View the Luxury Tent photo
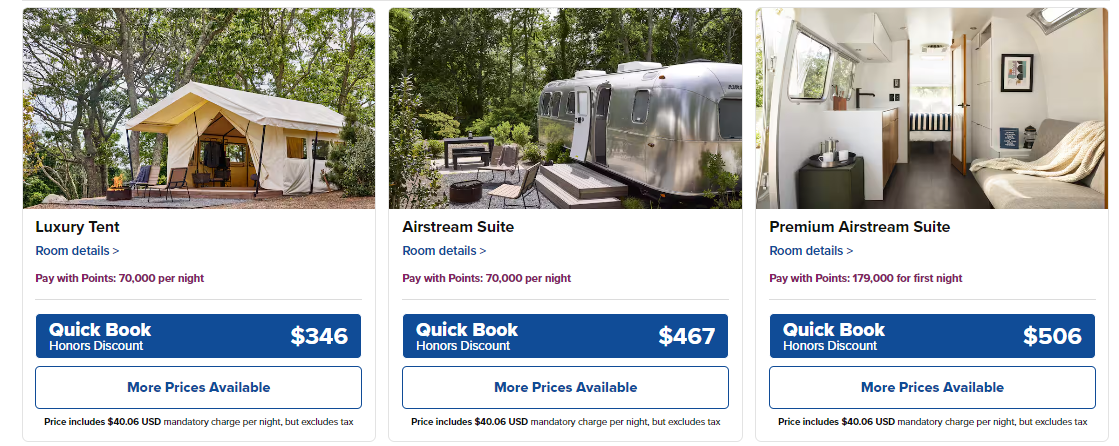 [198, 108]
